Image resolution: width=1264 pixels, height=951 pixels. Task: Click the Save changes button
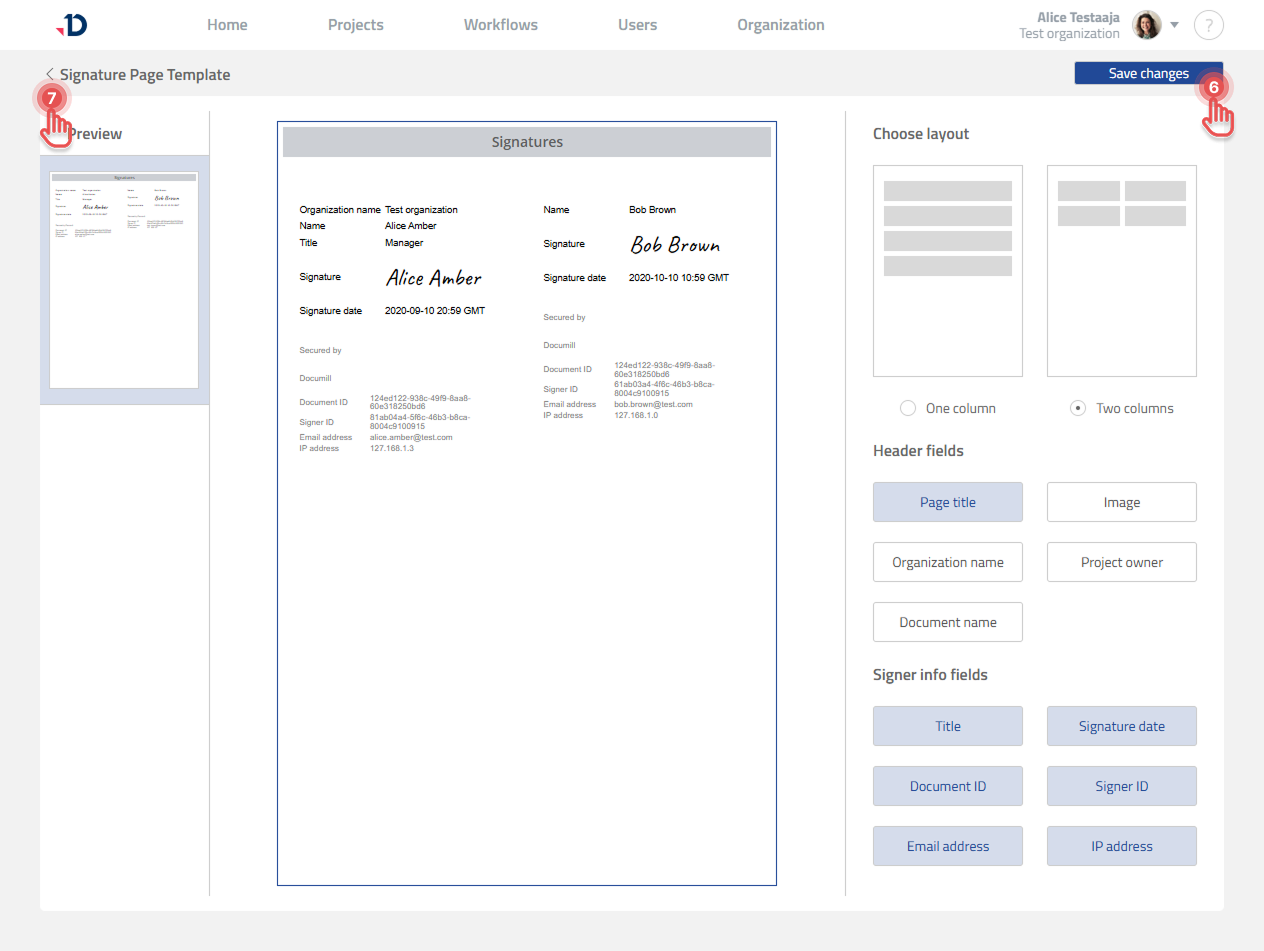click(x=1148, y=73)
